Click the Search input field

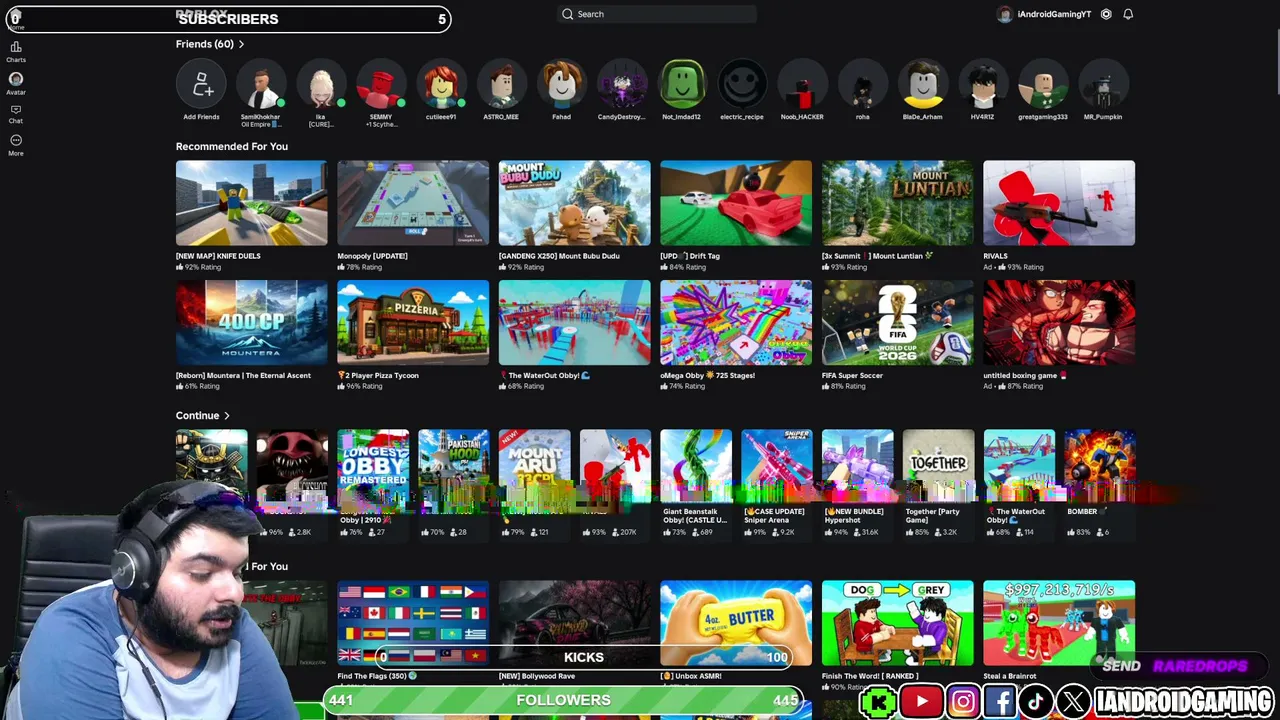656,14
